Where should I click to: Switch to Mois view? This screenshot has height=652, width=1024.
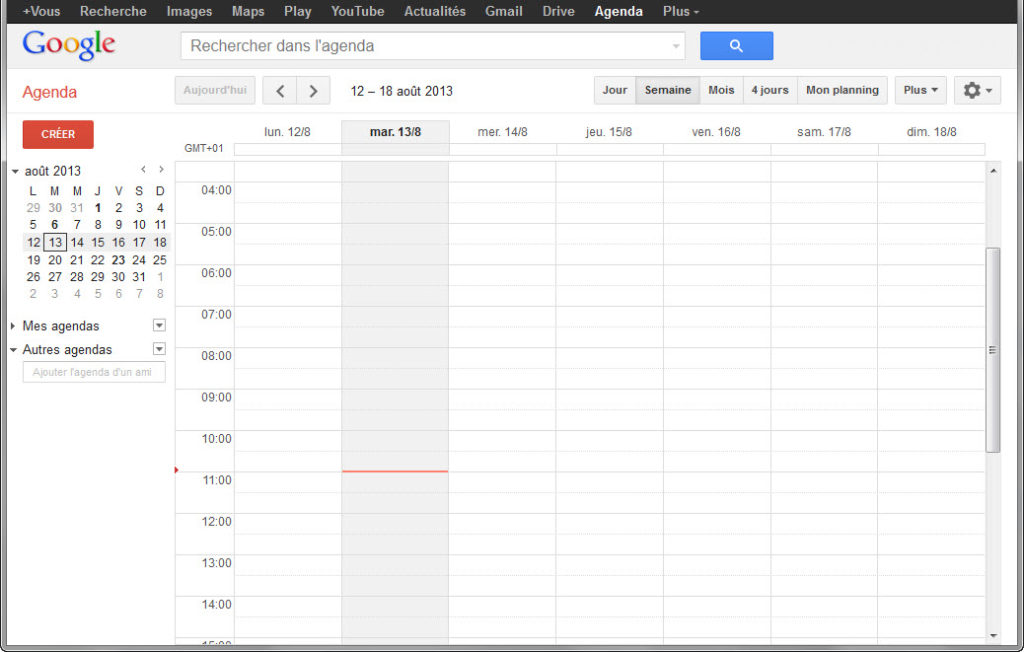721,90
